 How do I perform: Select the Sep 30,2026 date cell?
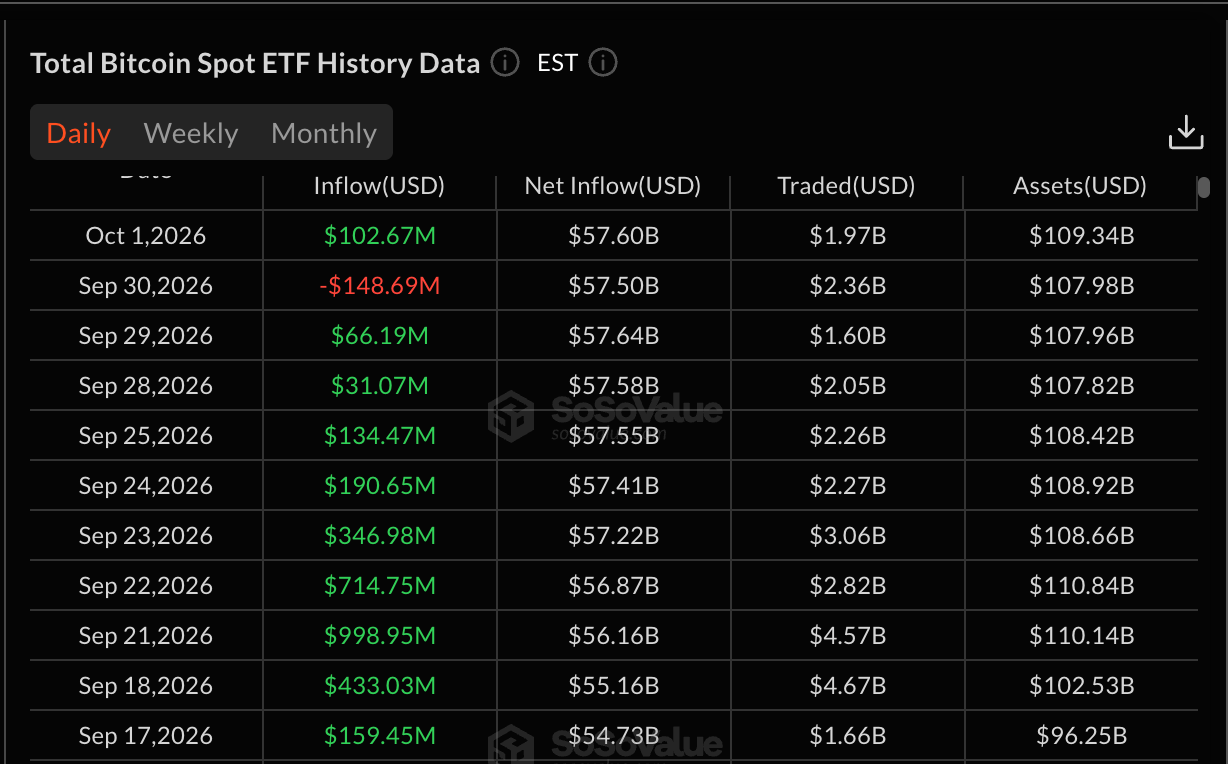(146, 286)
